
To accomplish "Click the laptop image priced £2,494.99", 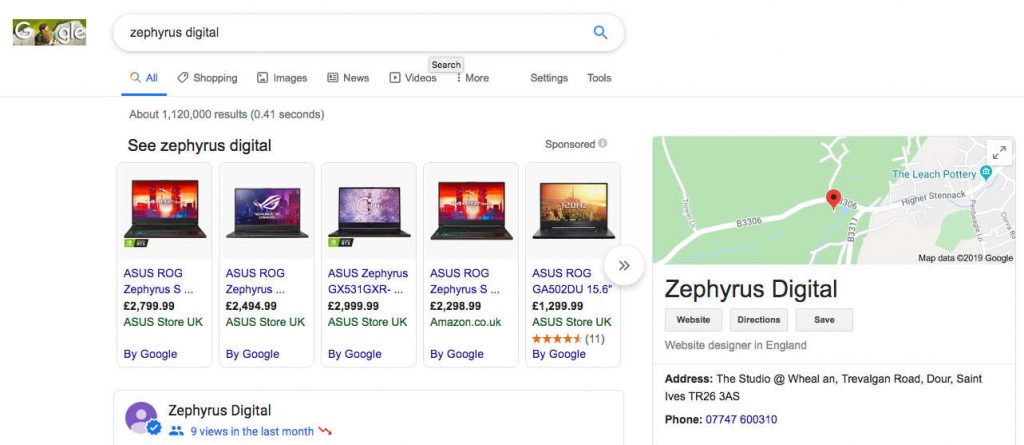I will point(266,212).
